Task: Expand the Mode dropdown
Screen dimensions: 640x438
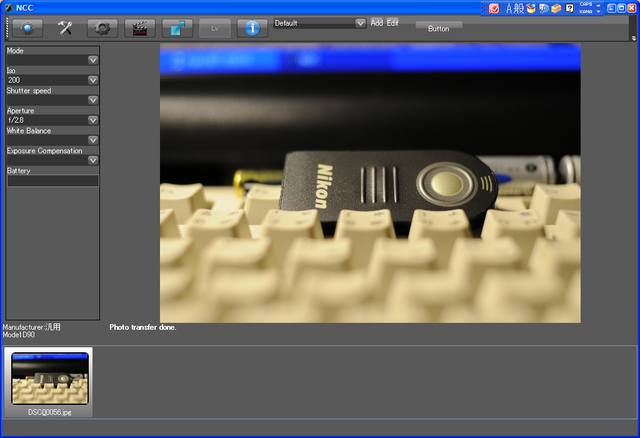Action: point(93,60)
